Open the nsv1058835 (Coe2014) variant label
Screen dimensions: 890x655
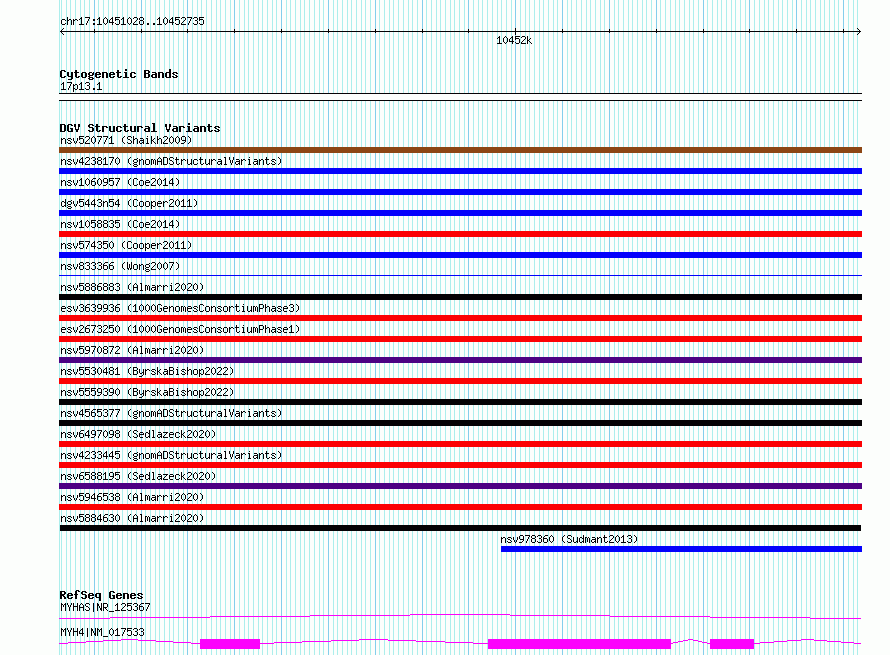click(x=120, y=224)
